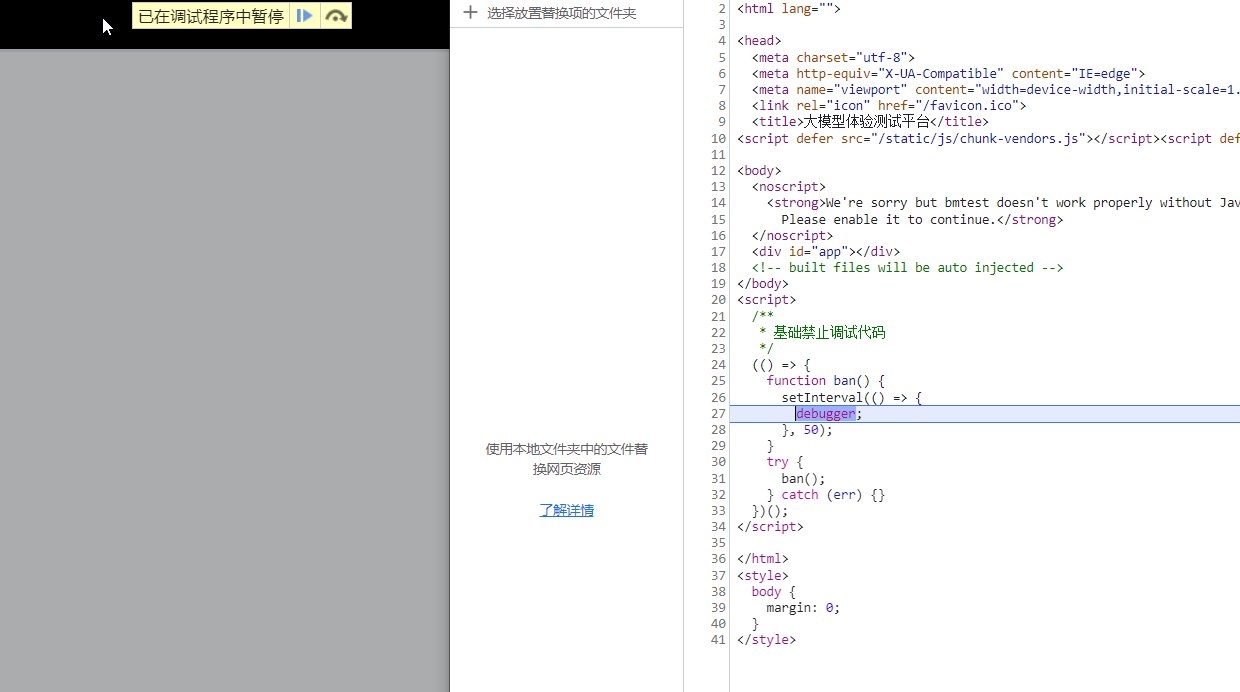Click the /favicon.ico link href
Screen dimensions: 1240x692
pos(949,106)
